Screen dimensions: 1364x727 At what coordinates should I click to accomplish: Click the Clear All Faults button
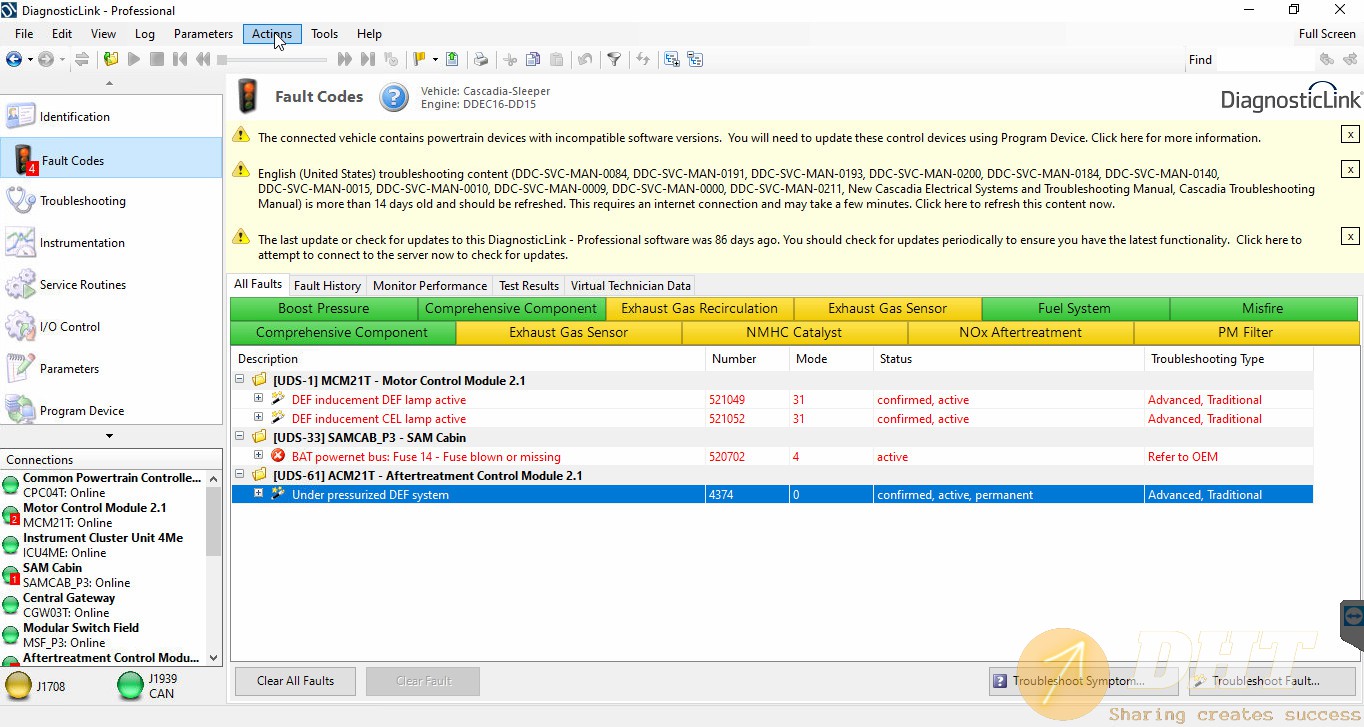295,681
